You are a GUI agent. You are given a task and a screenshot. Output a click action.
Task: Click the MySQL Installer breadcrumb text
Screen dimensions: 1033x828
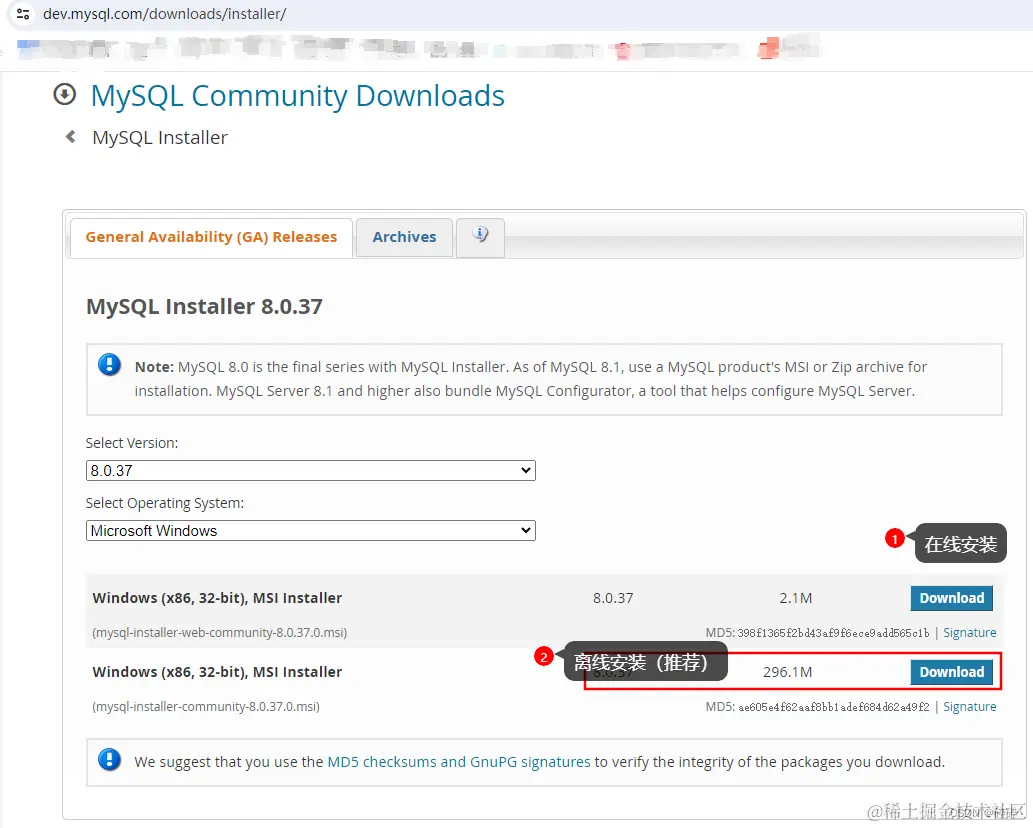click(x=160, y=138)
